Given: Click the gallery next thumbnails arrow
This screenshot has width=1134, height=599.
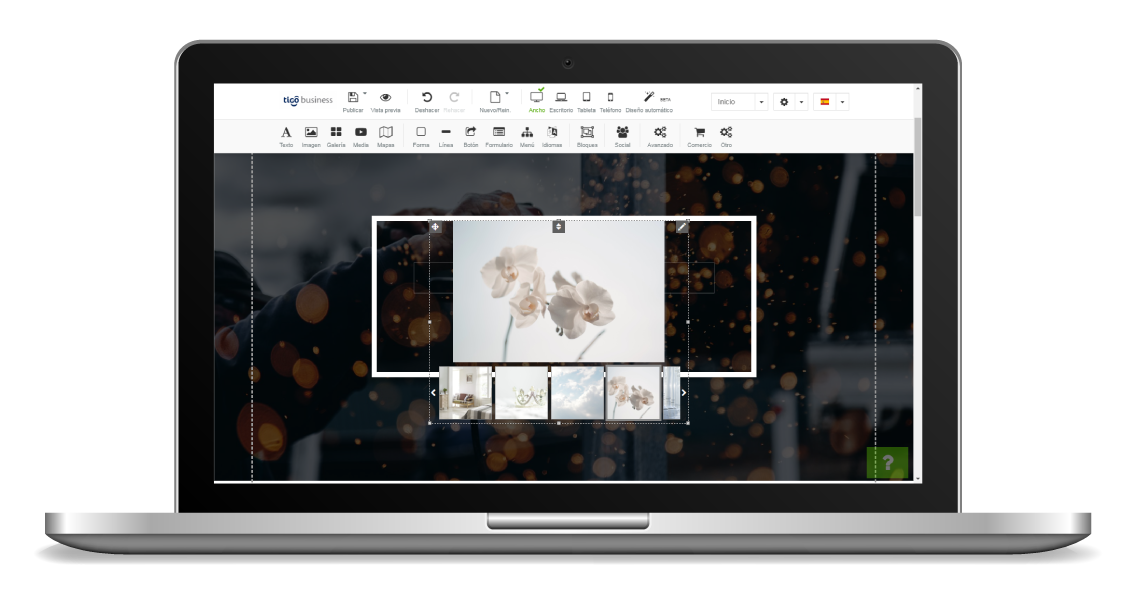Looking at the screenshot, I should tap(683, 393).
